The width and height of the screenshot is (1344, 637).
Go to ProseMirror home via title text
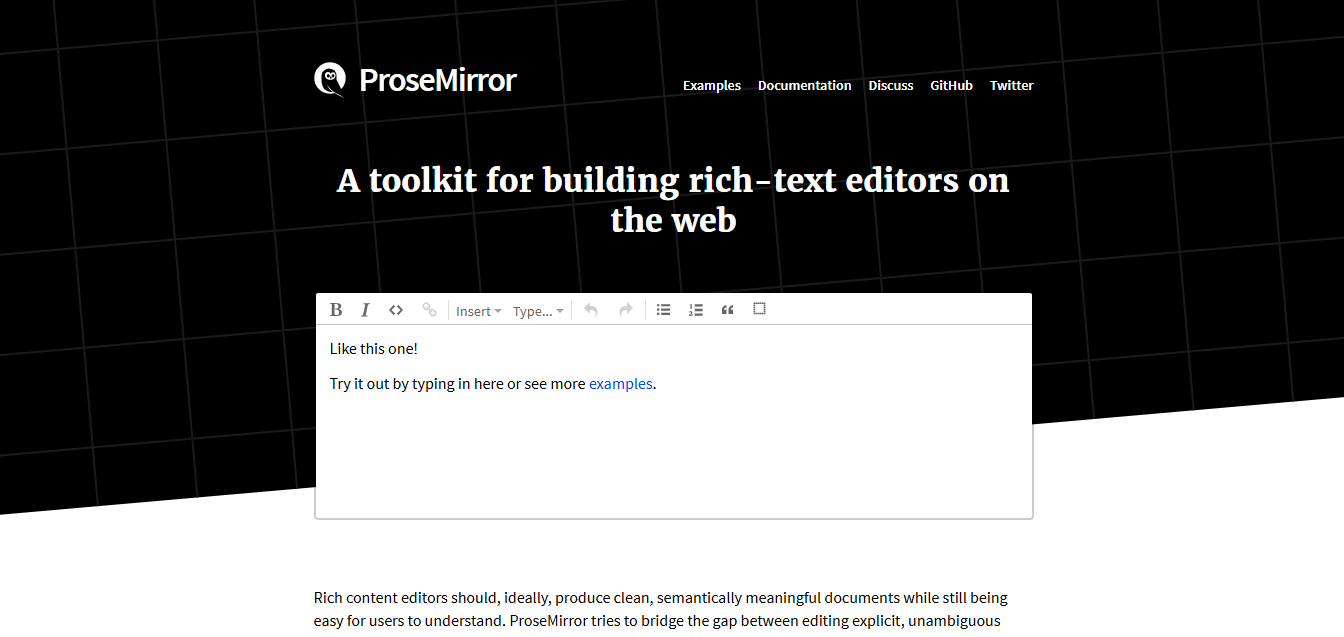[x=438, y=80]
